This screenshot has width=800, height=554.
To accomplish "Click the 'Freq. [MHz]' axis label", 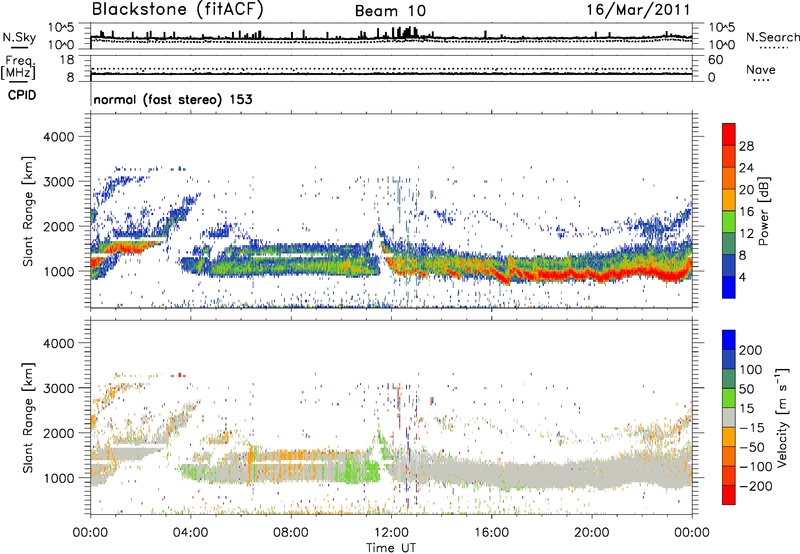I will pyautogui.click(x=18, y=68).
